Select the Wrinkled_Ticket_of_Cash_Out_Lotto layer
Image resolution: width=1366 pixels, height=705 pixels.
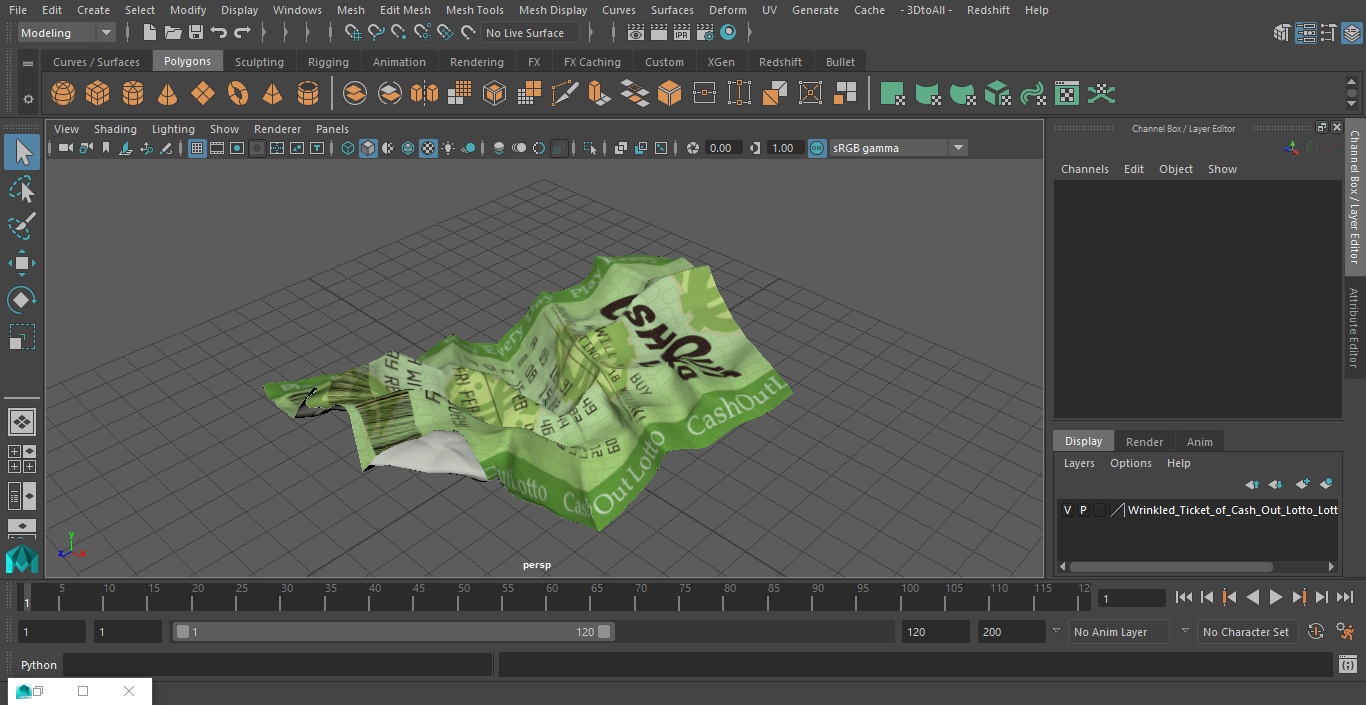point(1232,510)
